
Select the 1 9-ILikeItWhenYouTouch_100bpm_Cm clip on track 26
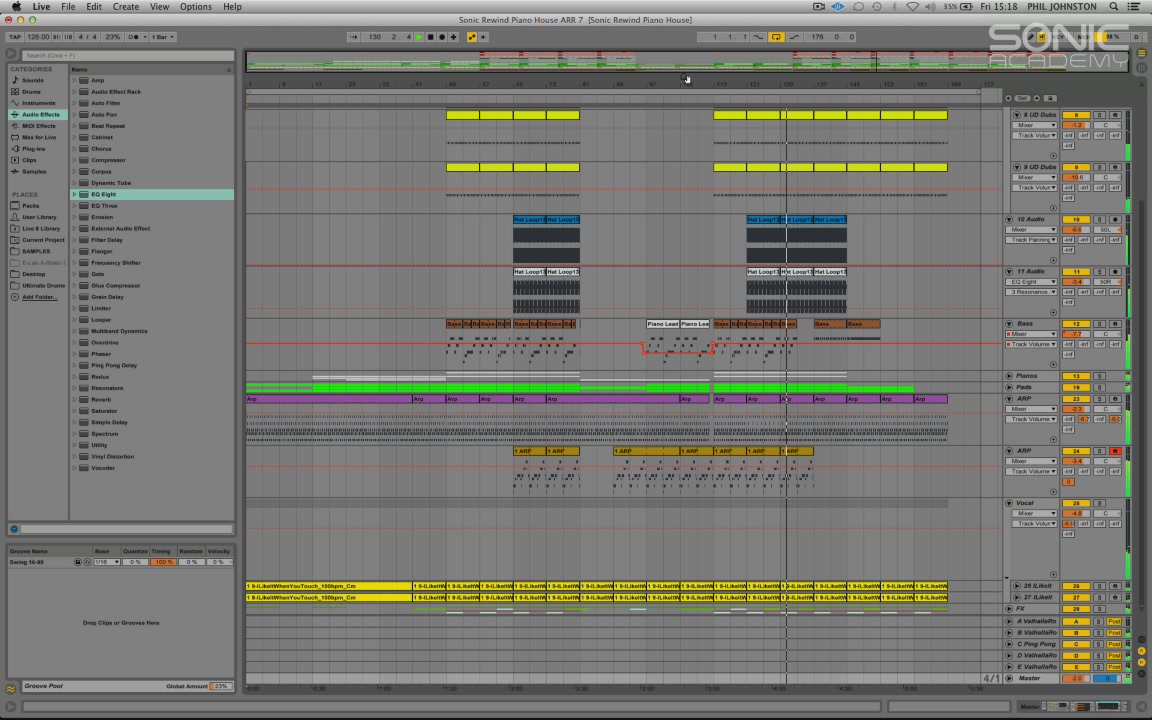[x=329, y=586]
